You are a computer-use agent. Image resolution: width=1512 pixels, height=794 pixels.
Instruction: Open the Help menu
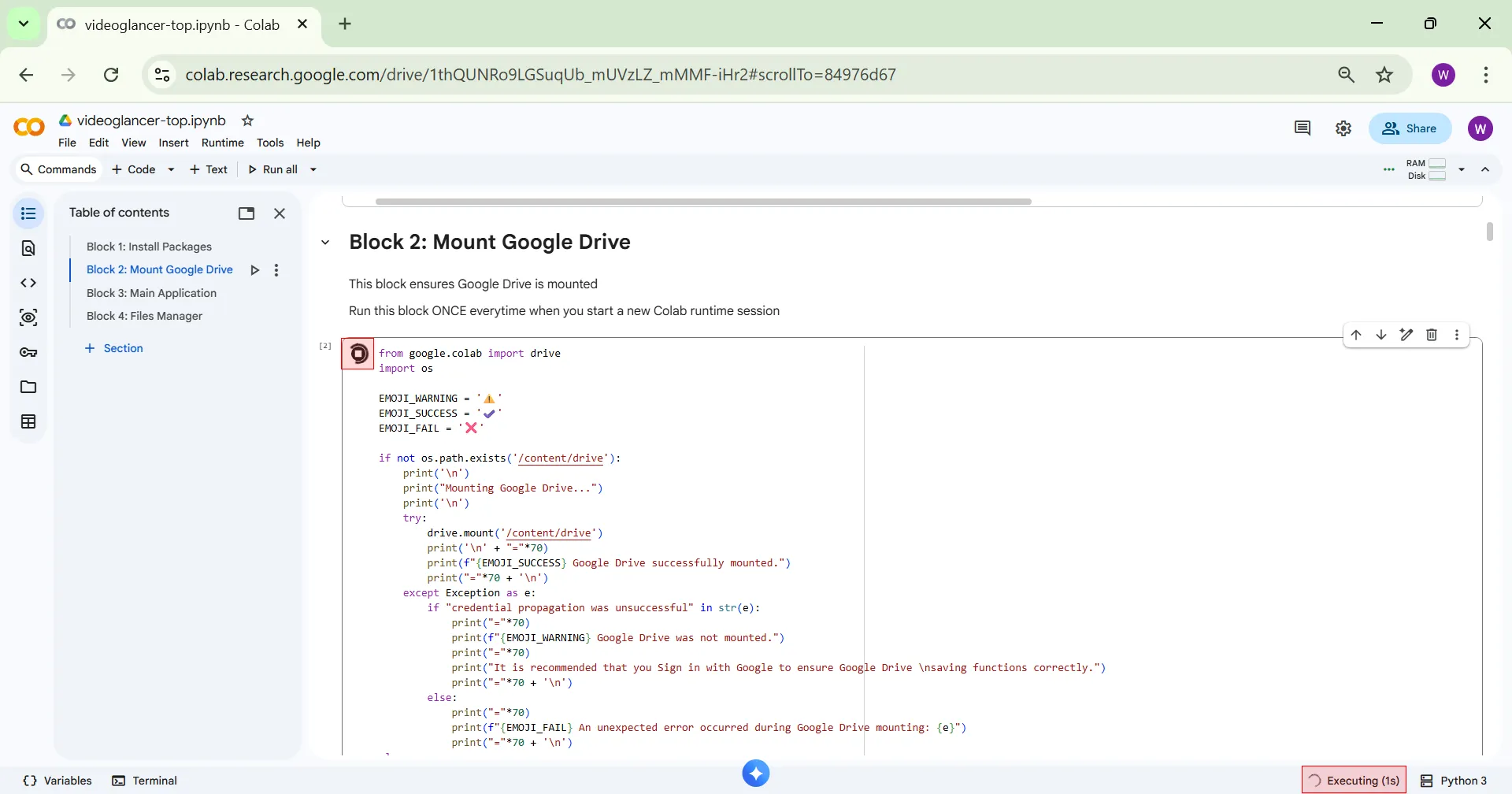pyautogui.click(x=308, y=143)
